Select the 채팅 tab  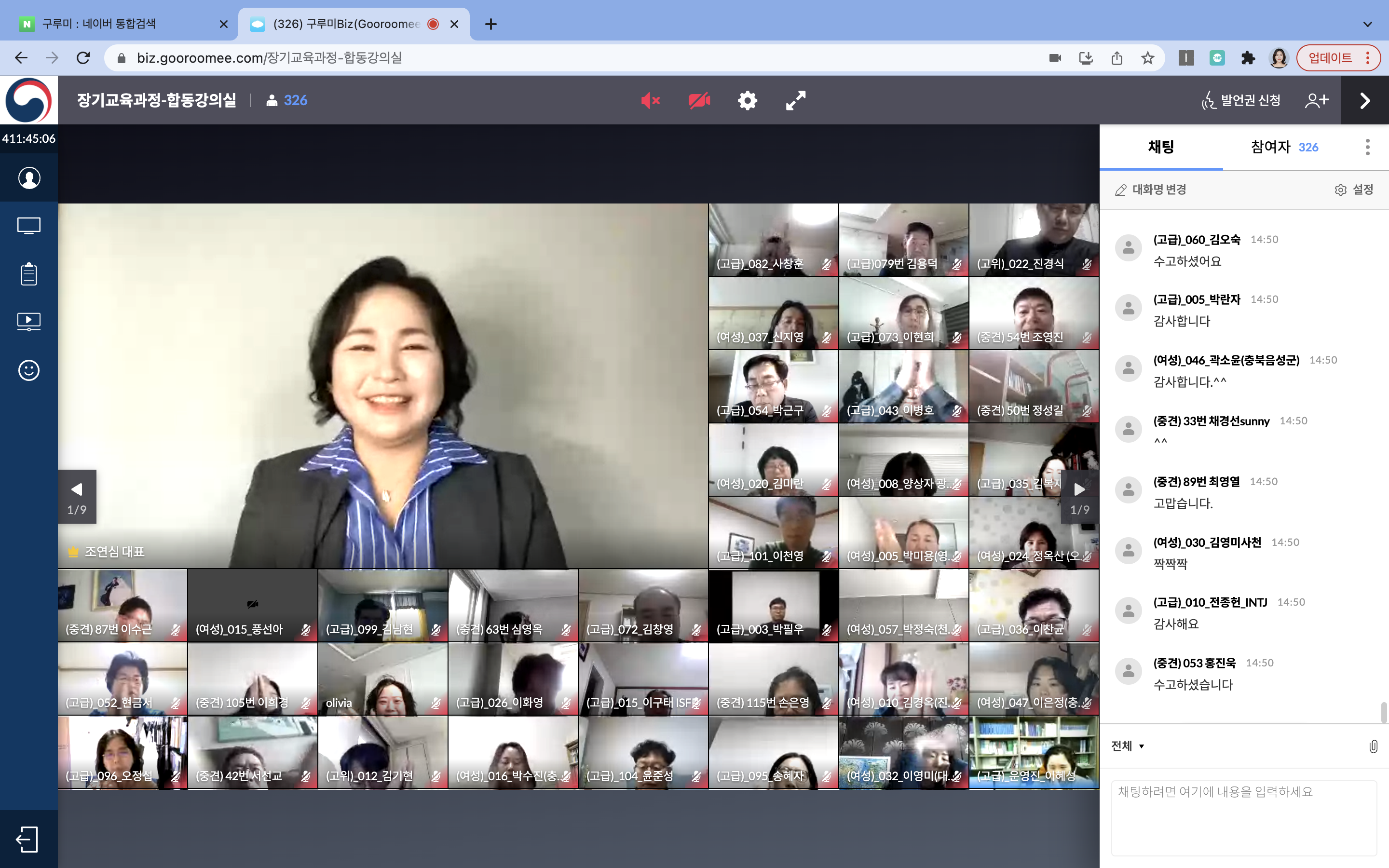pyautogui.click(x=1160, y=147)
